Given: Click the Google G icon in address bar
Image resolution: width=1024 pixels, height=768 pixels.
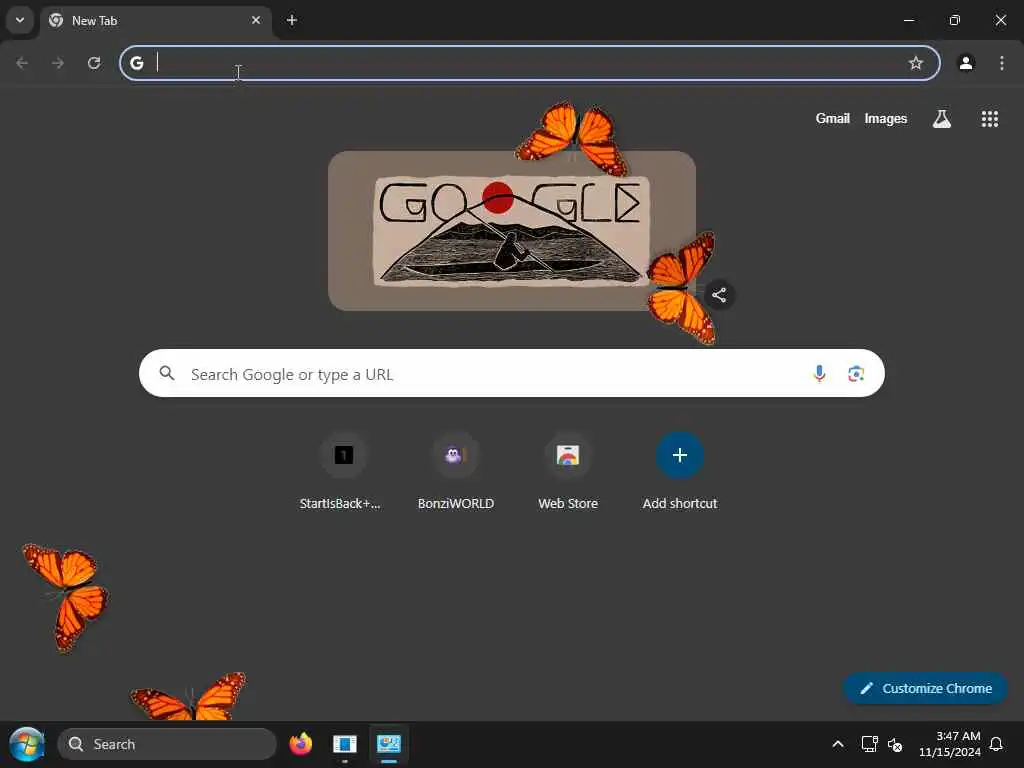Looking at the screenshot, I should (136, 63).
